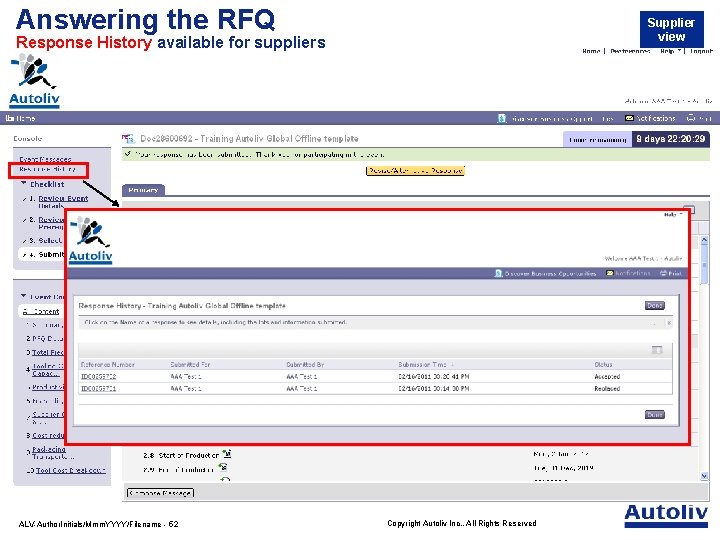
Task: Click the Logout link
Action: 701,51
